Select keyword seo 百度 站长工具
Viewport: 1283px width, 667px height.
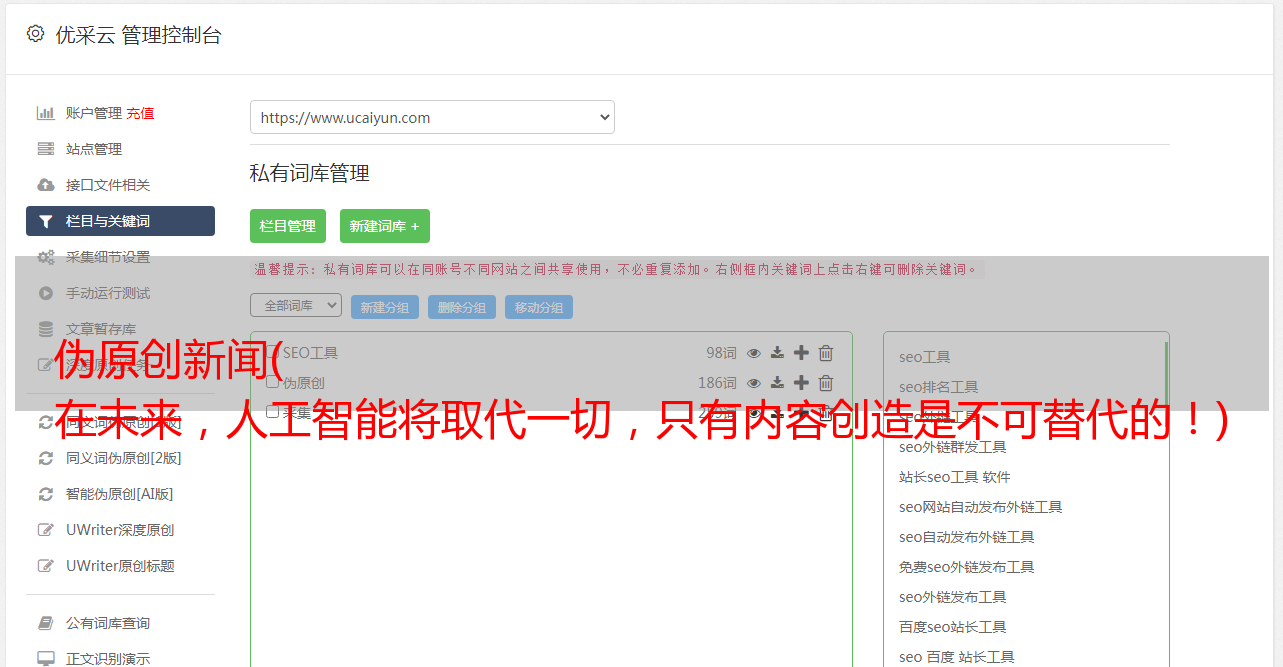(957, 657)
